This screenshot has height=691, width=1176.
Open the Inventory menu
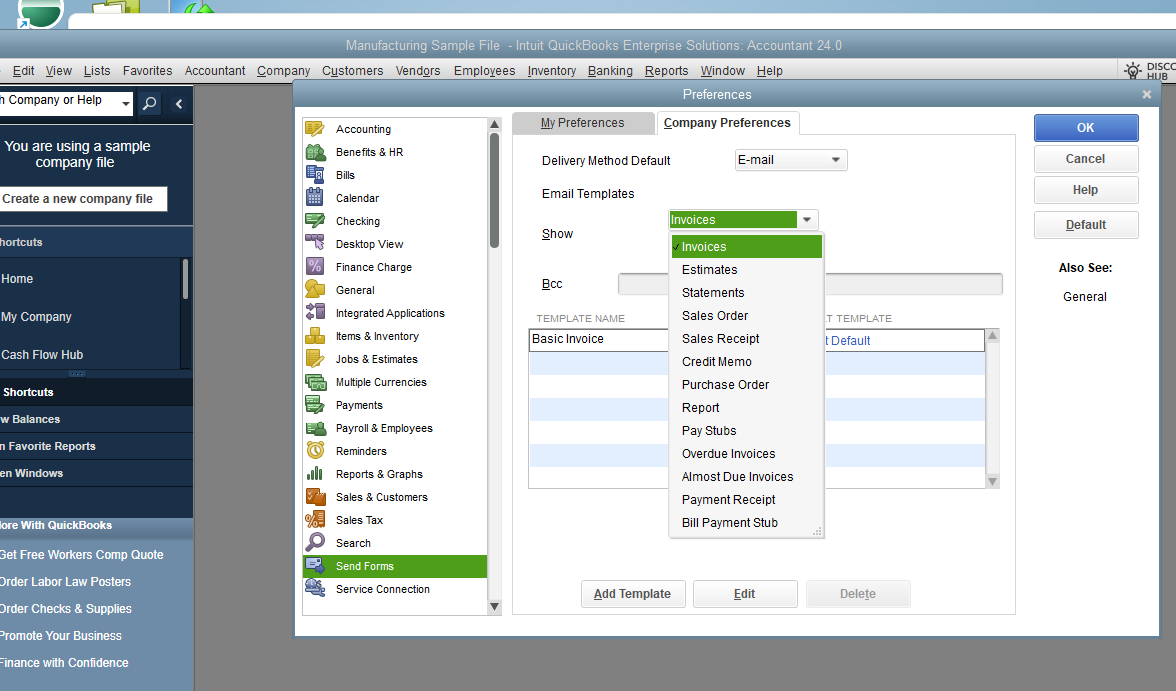551,71
